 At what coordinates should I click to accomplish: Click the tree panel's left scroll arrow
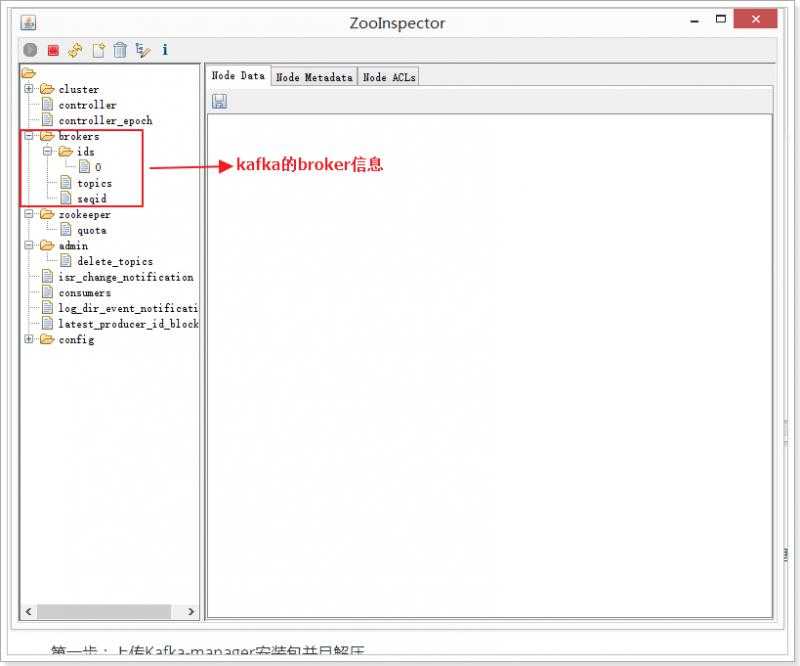point(29,611)
